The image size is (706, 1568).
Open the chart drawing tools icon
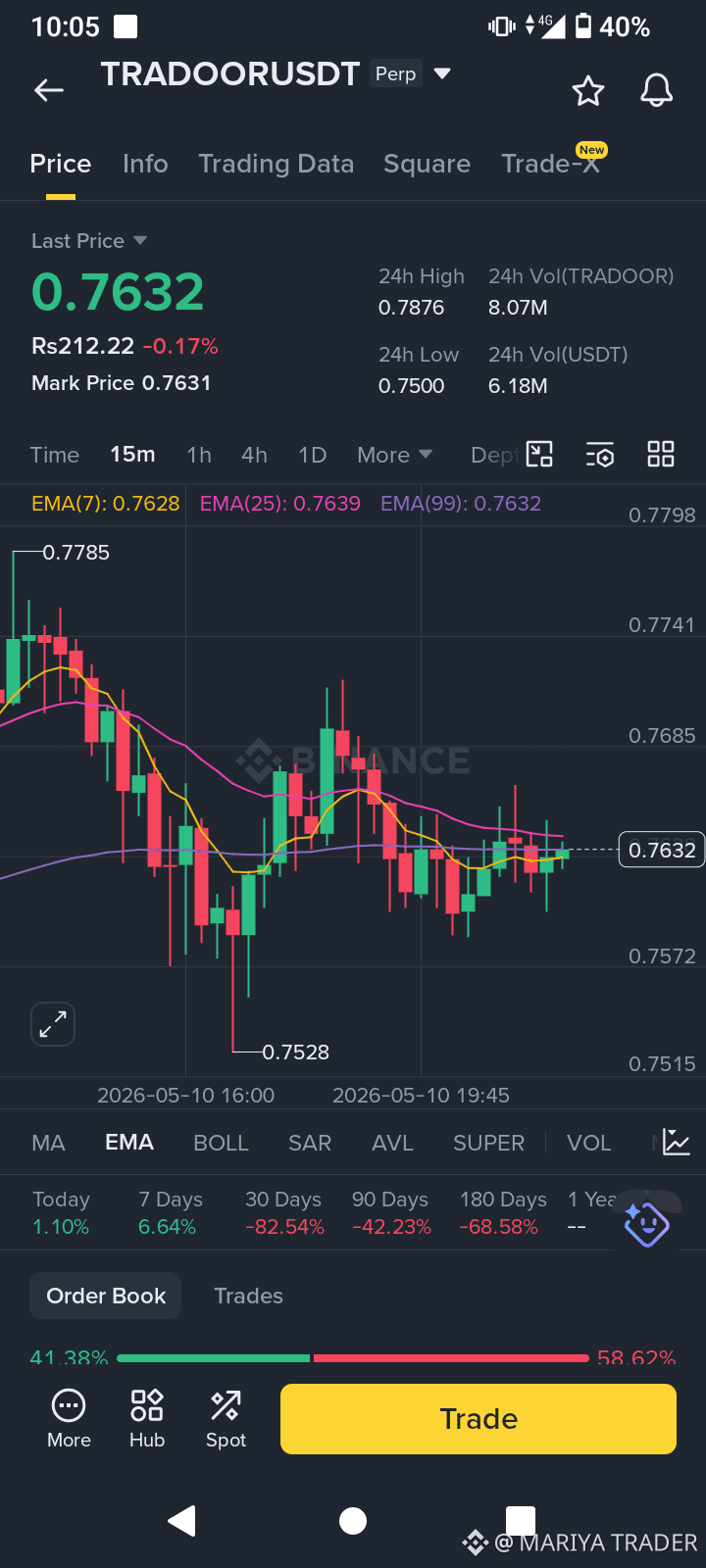coord(539,454)
